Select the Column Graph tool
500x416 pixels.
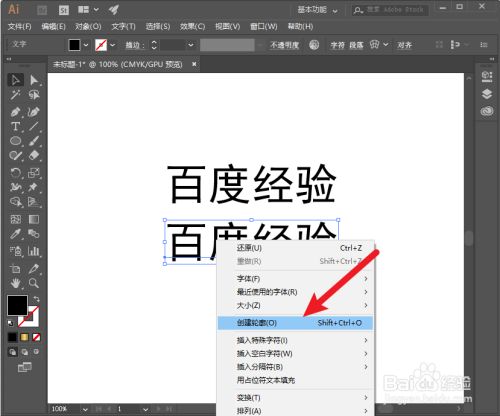tap(34, 251)
